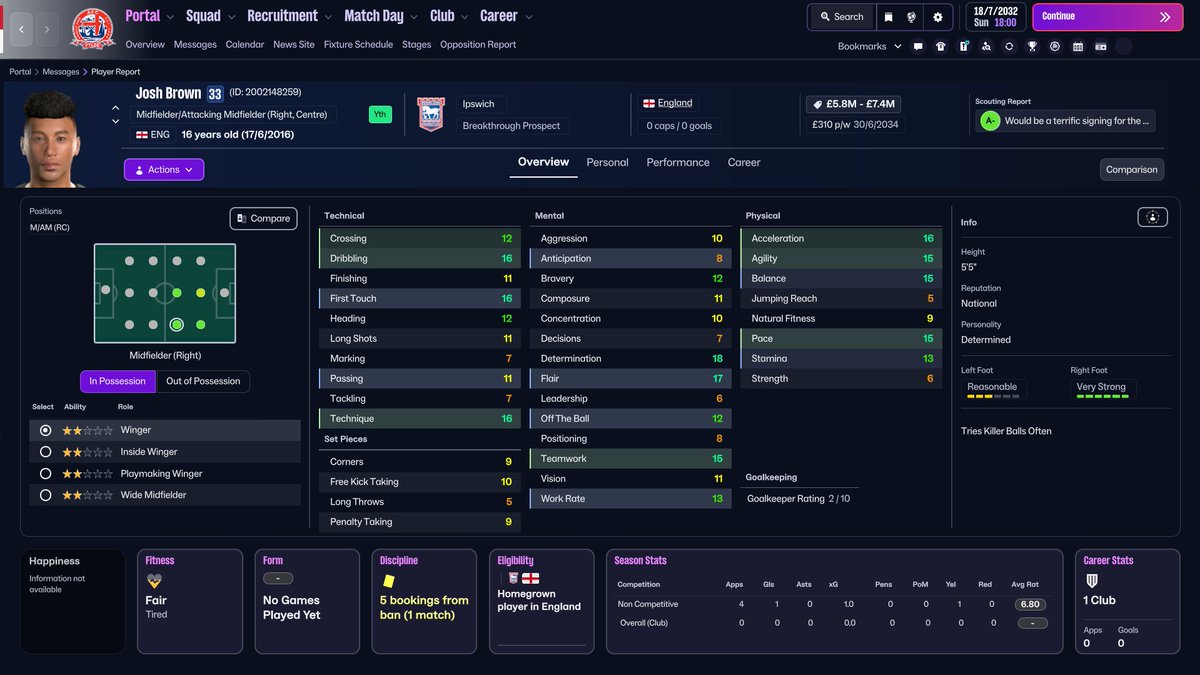The image size is (1200, 675).
Task: Click the camera icon in the Info panel
Action: [1152, 217]
